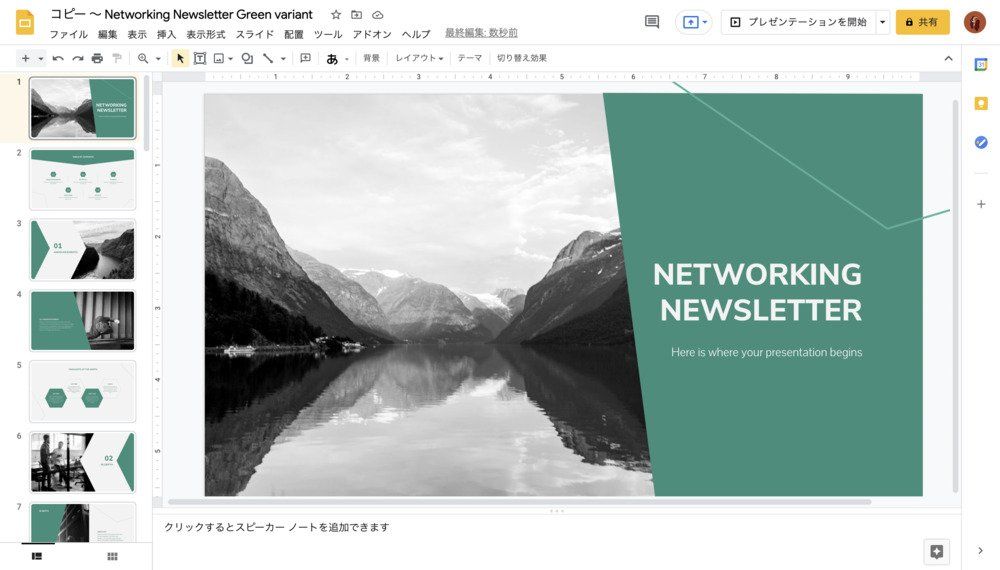Hide the side panel with the chevron
Viewport: 1000px width, 570px height.
(x=981, y=551)
